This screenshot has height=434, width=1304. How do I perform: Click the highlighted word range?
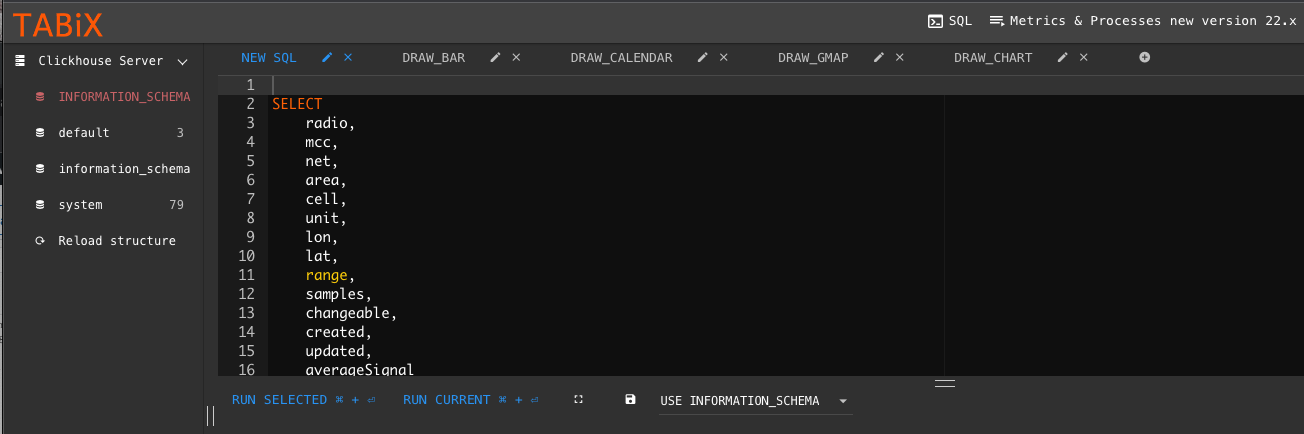point(327,275)
